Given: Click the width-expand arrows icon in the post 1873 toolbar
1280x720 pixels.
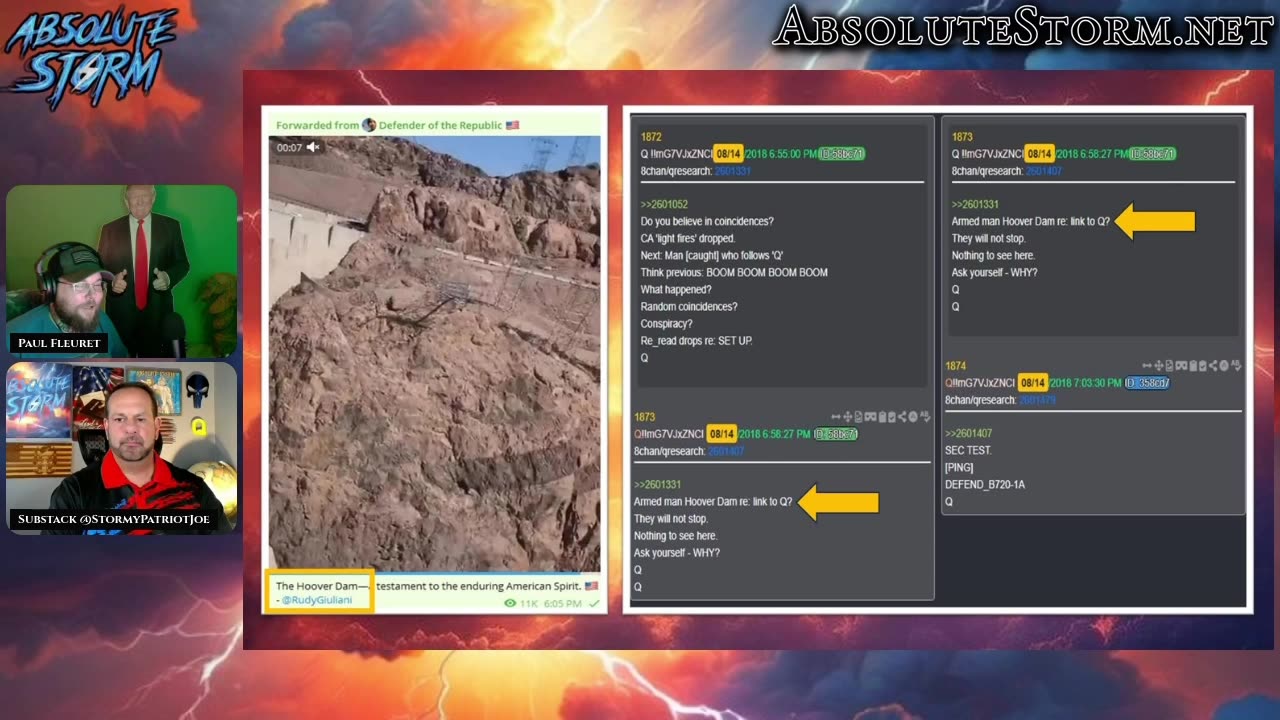Looking at the screenshot, I should pyautogui.click(x=836, y=417).
